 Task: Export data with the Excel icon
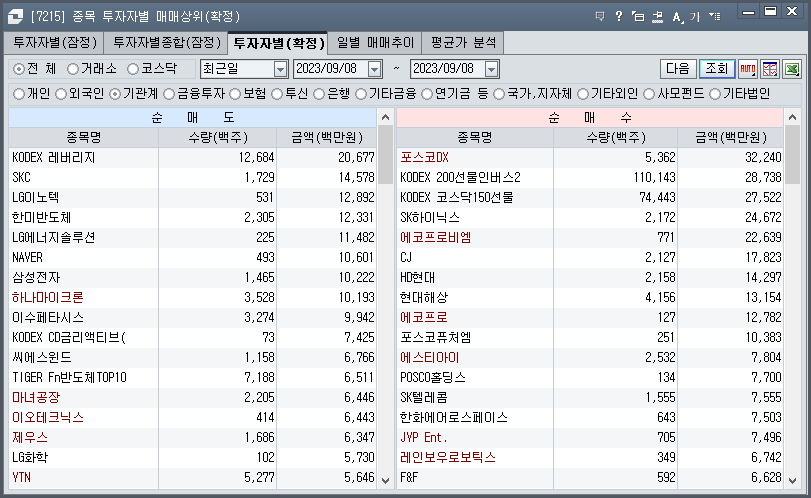tap(792, 69)
